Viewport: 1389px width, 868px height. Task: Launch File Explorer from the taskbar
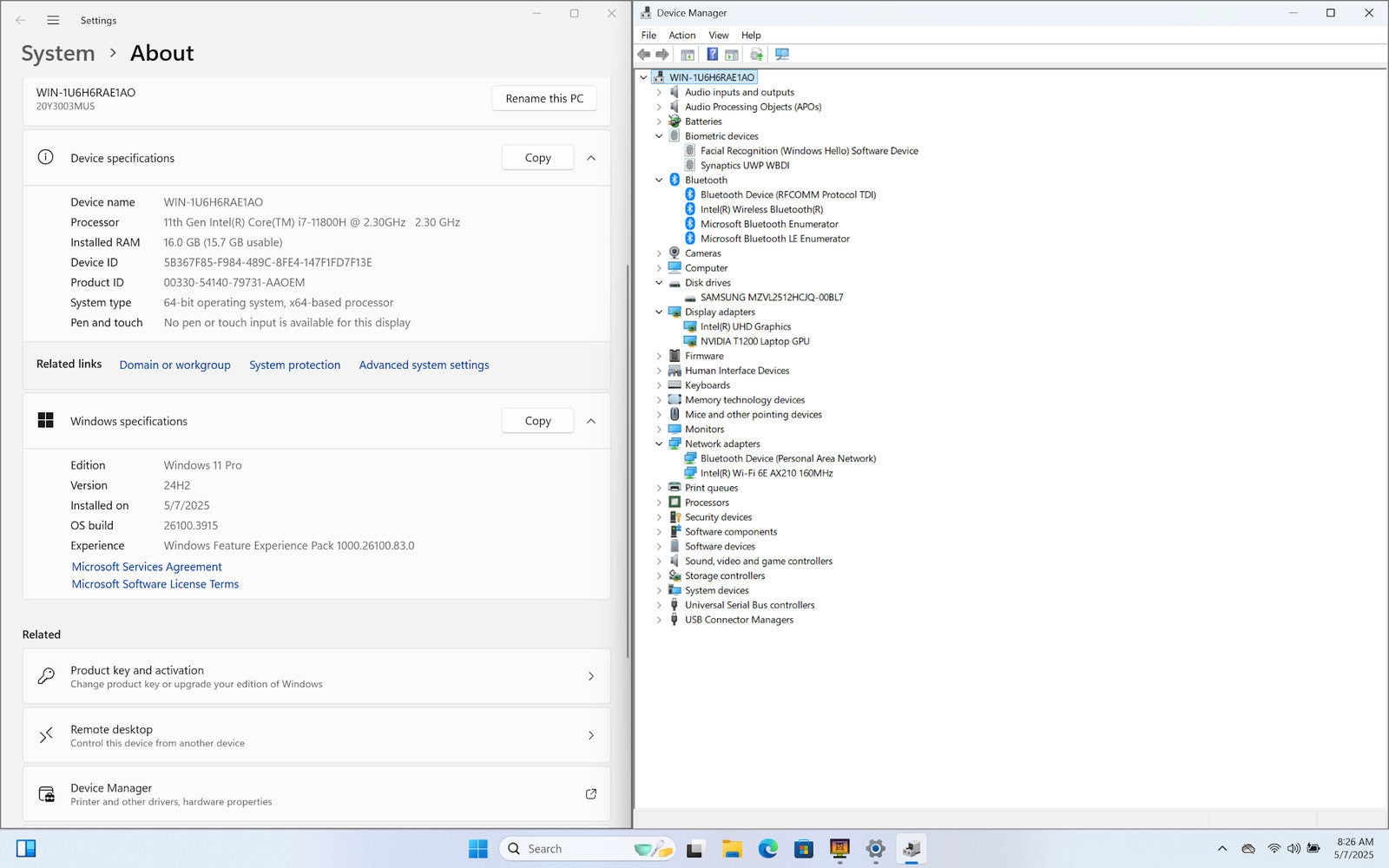coord(732,849)
